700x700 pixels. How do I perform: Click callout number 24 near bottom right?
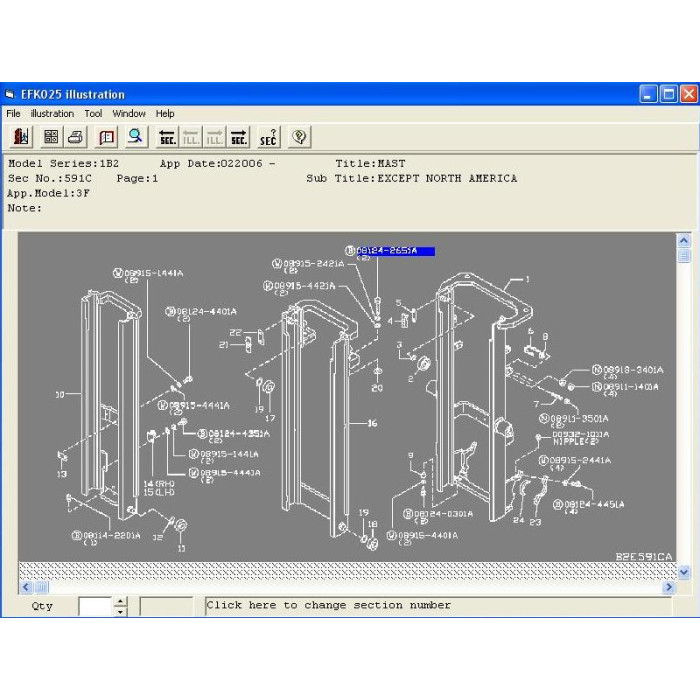click(518, 520)
